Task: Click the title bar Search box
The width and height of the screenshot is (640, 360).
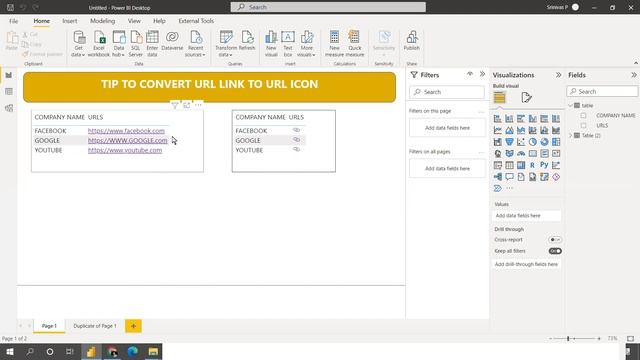Action: tap(328, 7)
